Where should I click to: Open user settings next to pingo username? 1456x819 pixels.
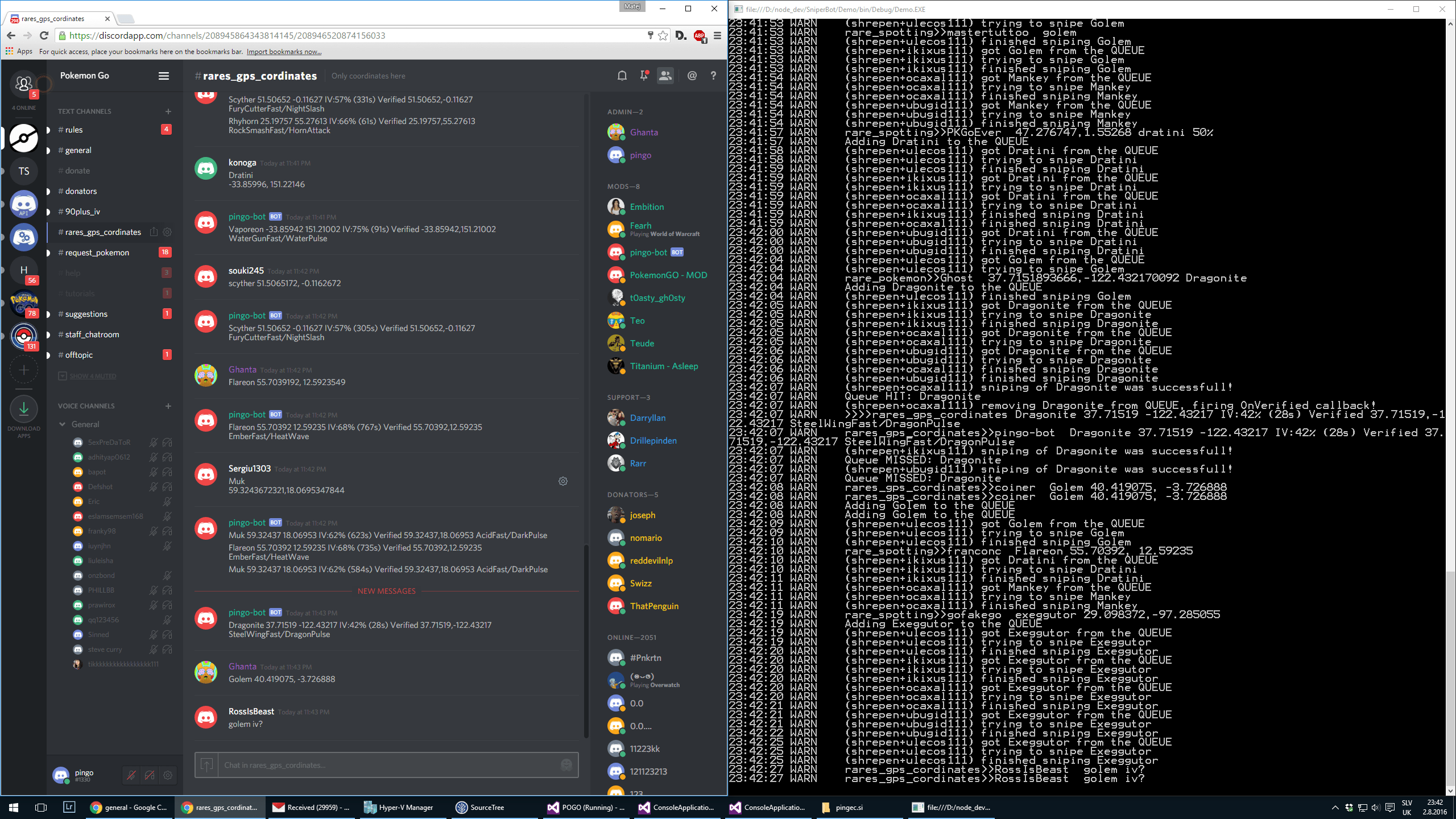168,775
